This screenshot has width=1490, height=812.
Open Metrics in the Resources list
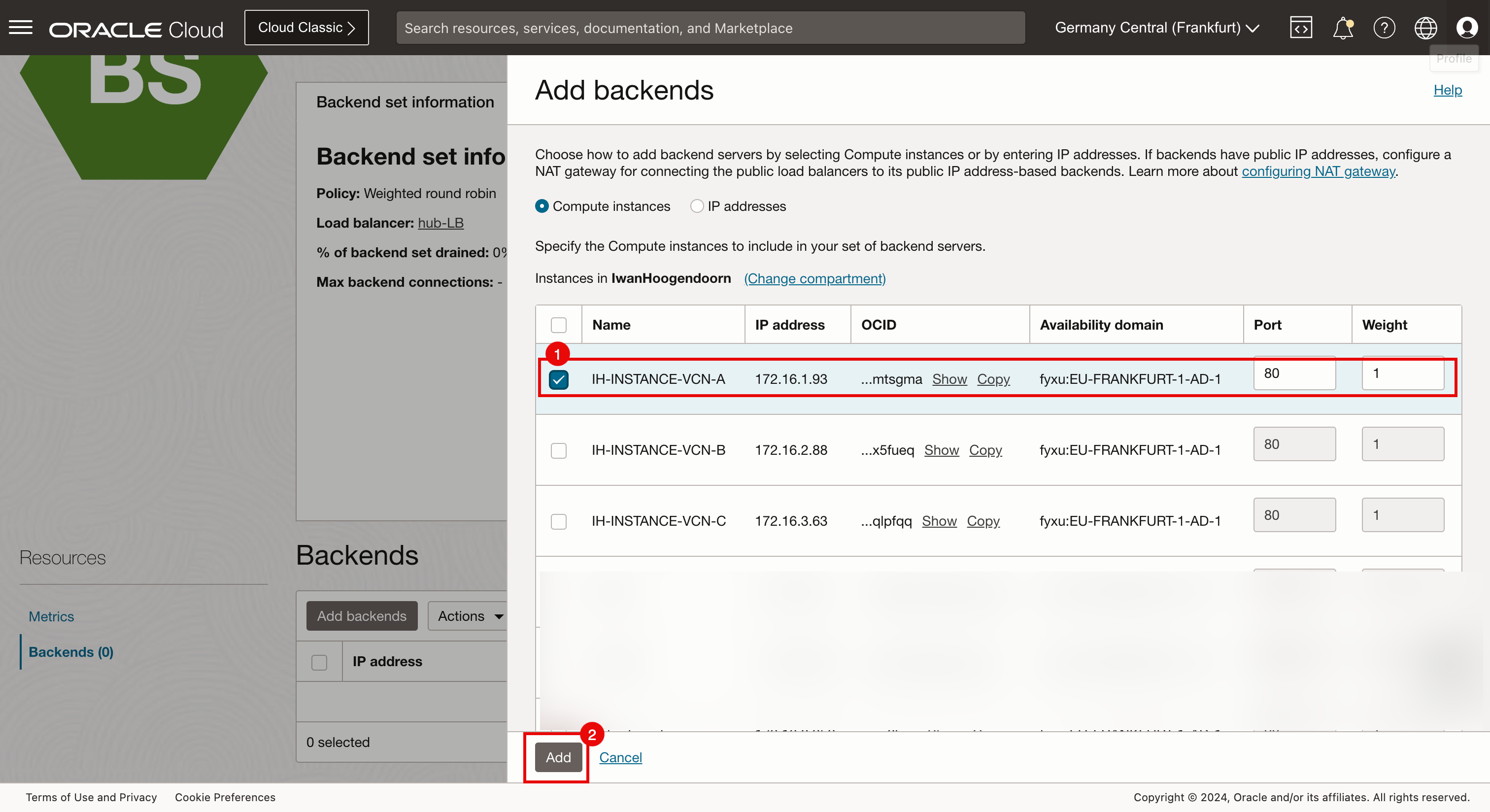point(51,616)
